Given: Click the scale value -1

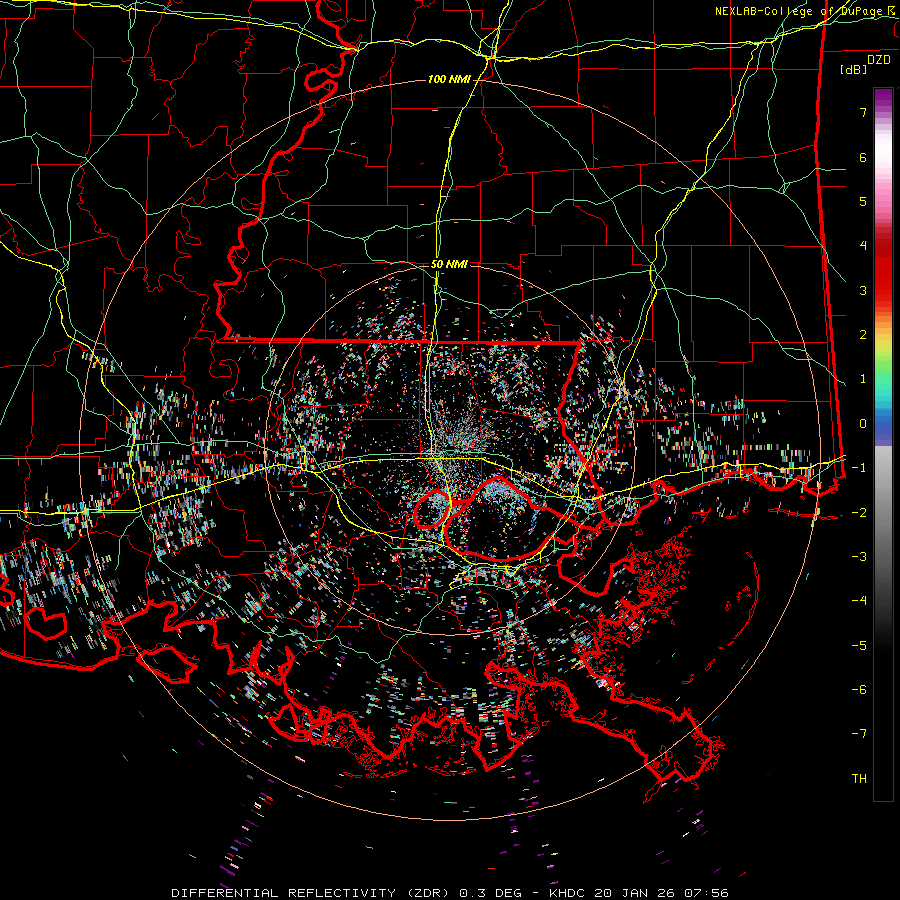Looking at the screenshot, I should [859, 468].
